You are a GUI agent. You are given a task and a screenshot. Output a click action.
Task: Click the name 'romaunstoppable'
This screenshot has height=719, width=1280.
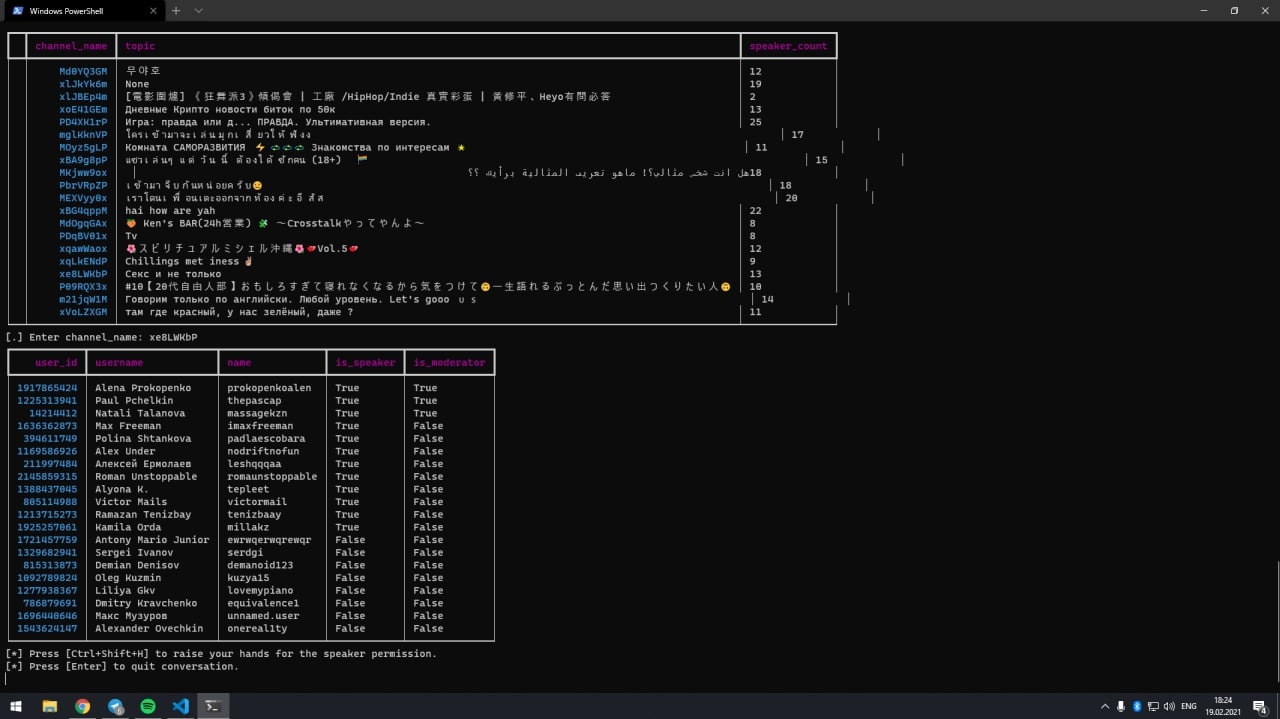coord(272,477)
